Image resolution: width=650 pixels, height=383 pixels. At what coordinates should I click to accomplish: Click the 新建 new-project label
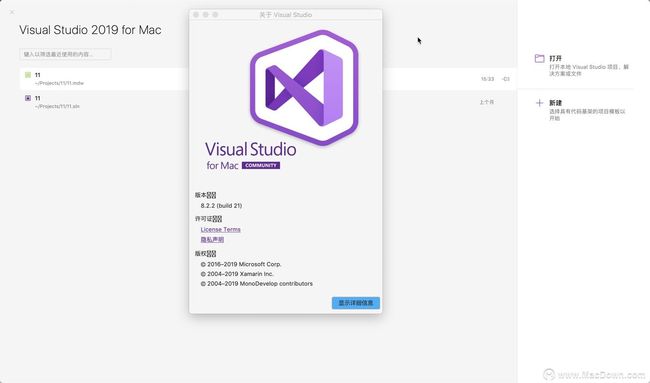pos(555,103)
